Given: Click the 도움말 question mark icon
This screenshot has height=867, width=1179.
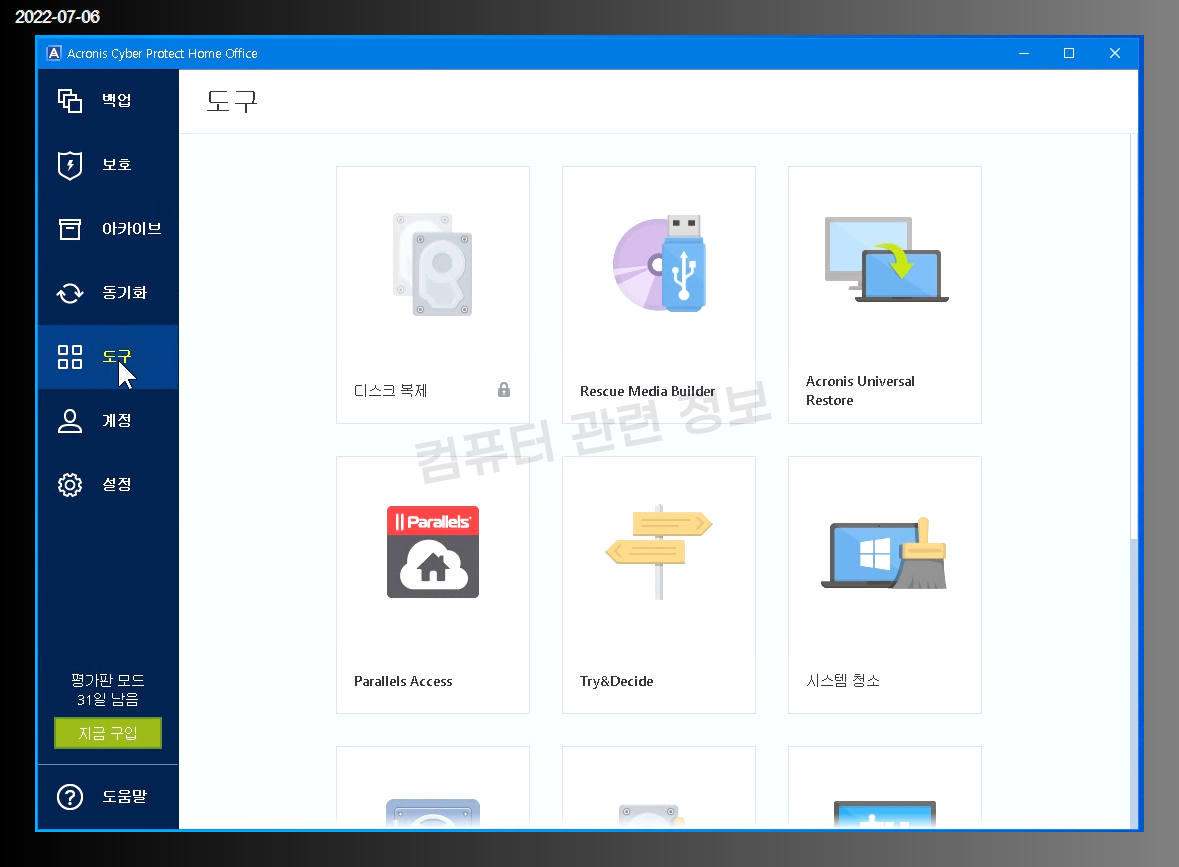Looking at the screenshot, I should 70,796.
